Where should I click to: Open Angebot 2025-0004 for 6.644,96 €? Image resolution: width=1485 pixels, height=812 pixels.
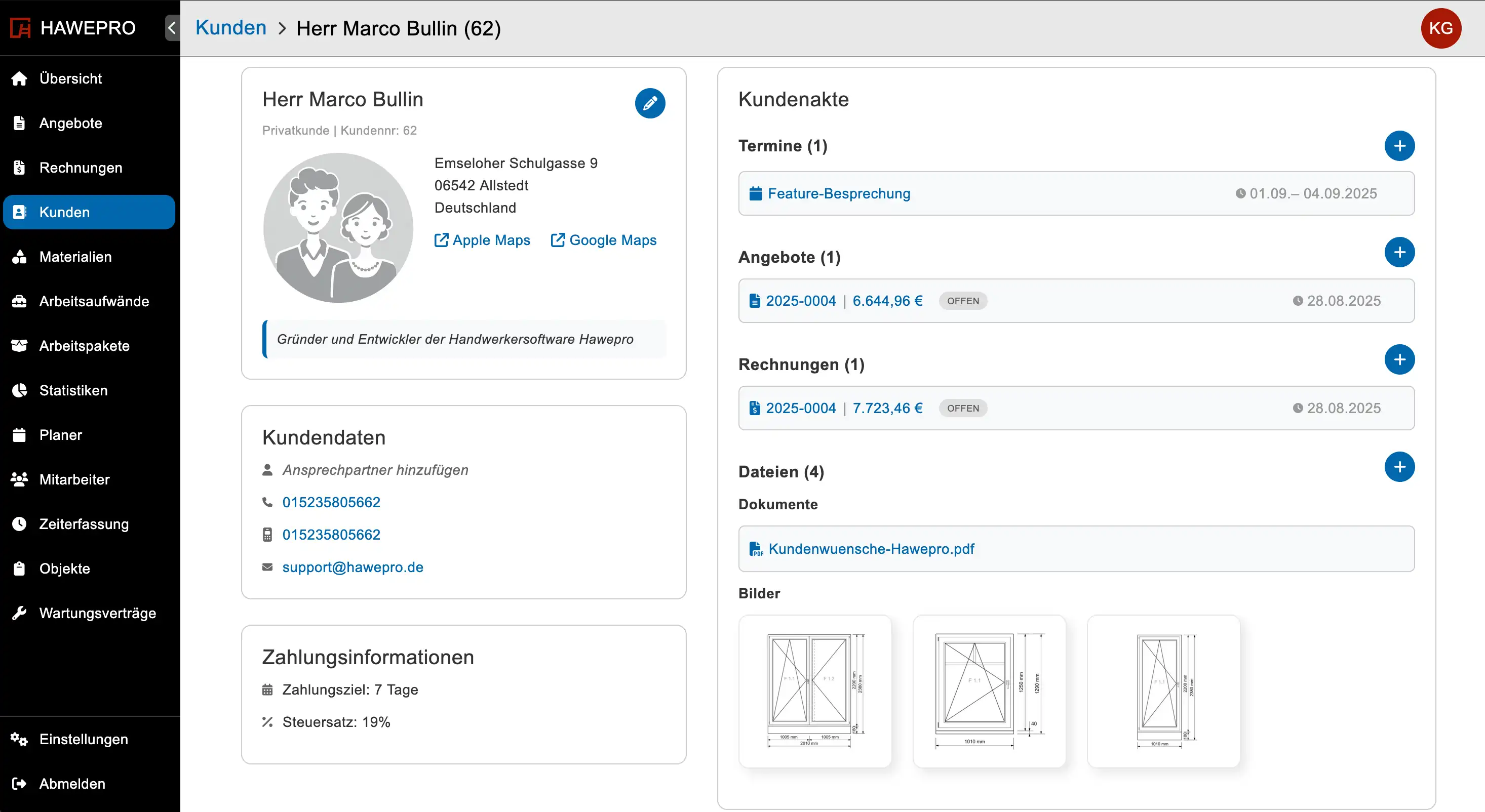coord(1076,301)
